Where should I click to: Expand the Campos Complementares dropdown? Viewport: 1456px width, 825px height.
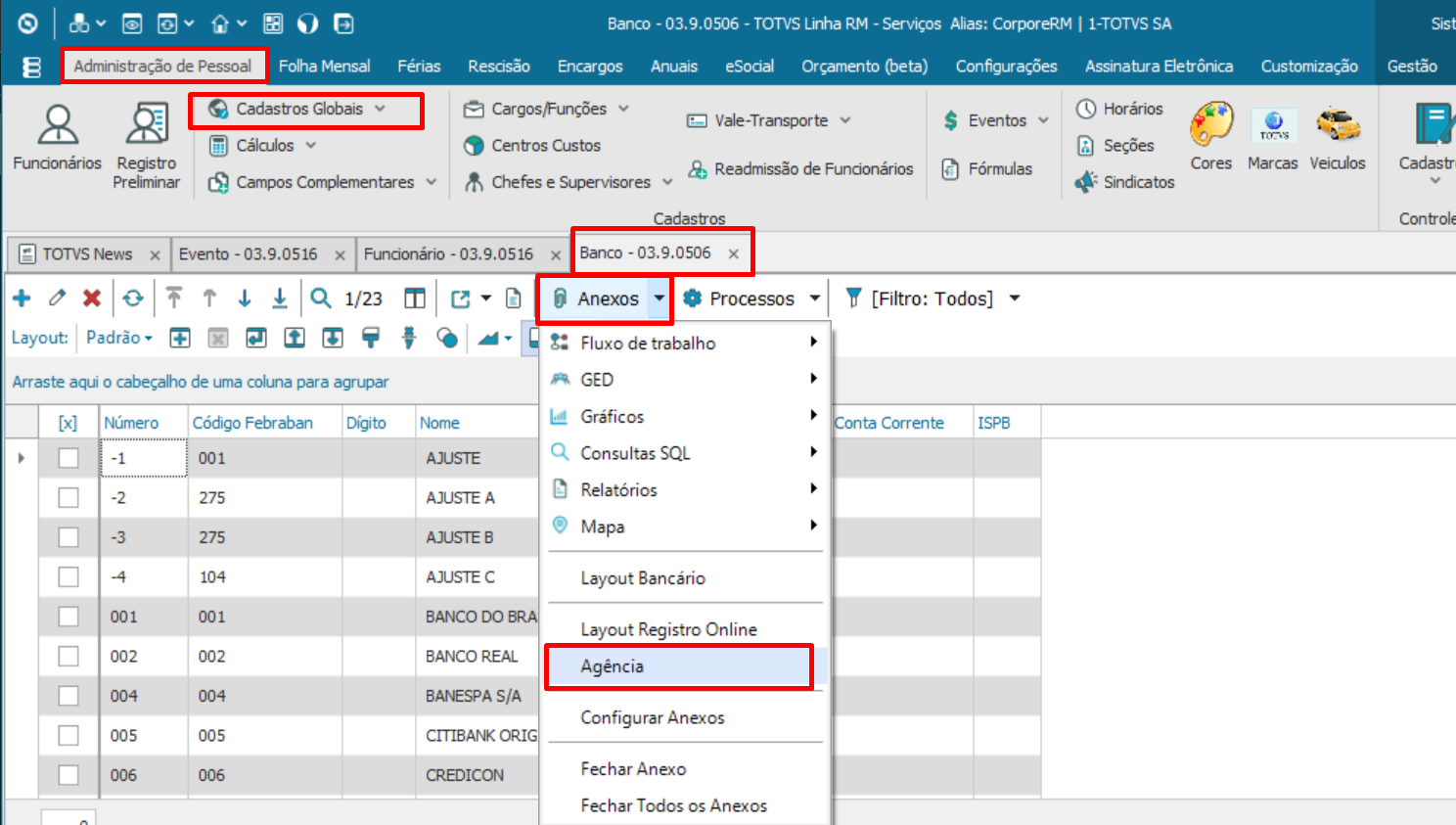pos(431,182)
